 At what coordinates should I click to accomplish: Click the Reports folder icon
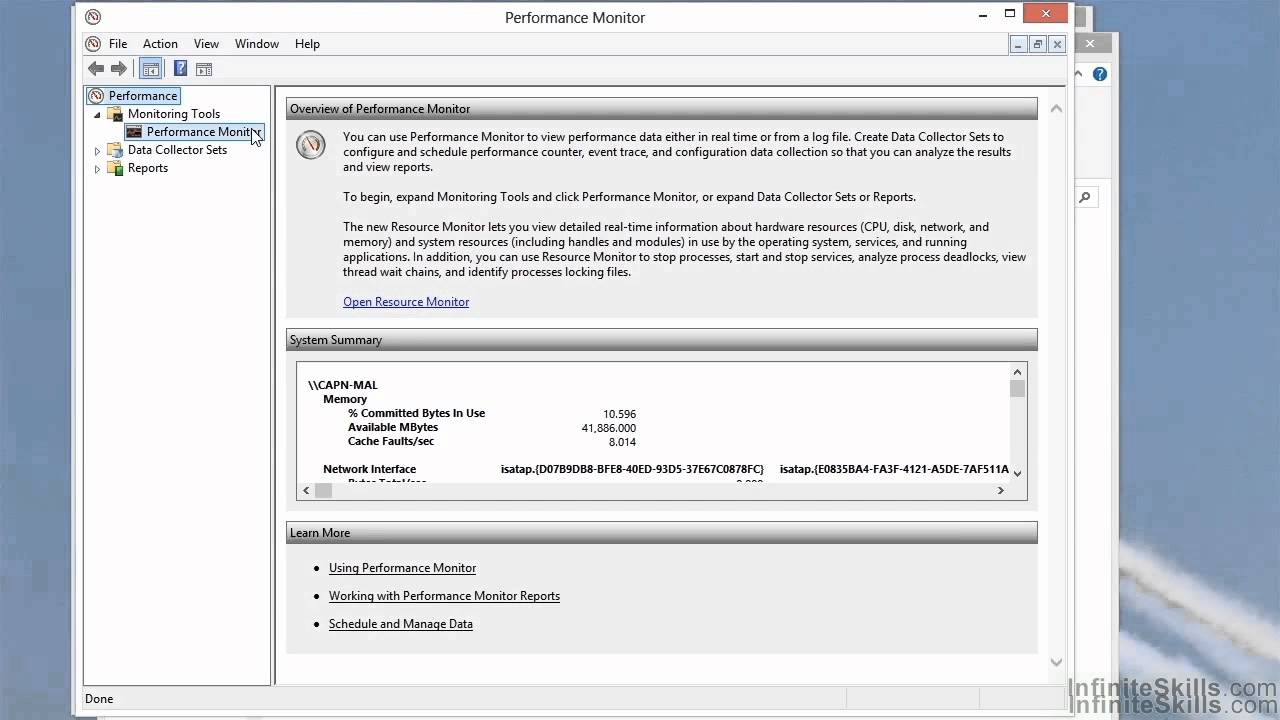[x=116, y=168]
